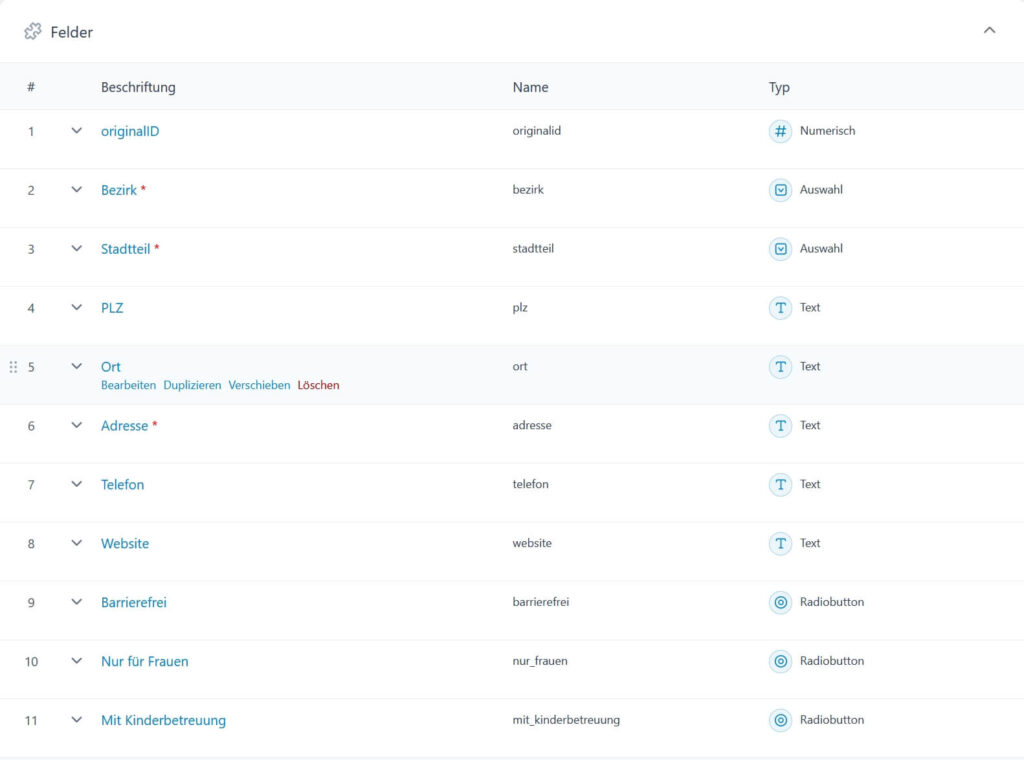Expand the originalID field row
This screenshot has height=760, width=1024.
pyautogui.click(x=77, y=131)
